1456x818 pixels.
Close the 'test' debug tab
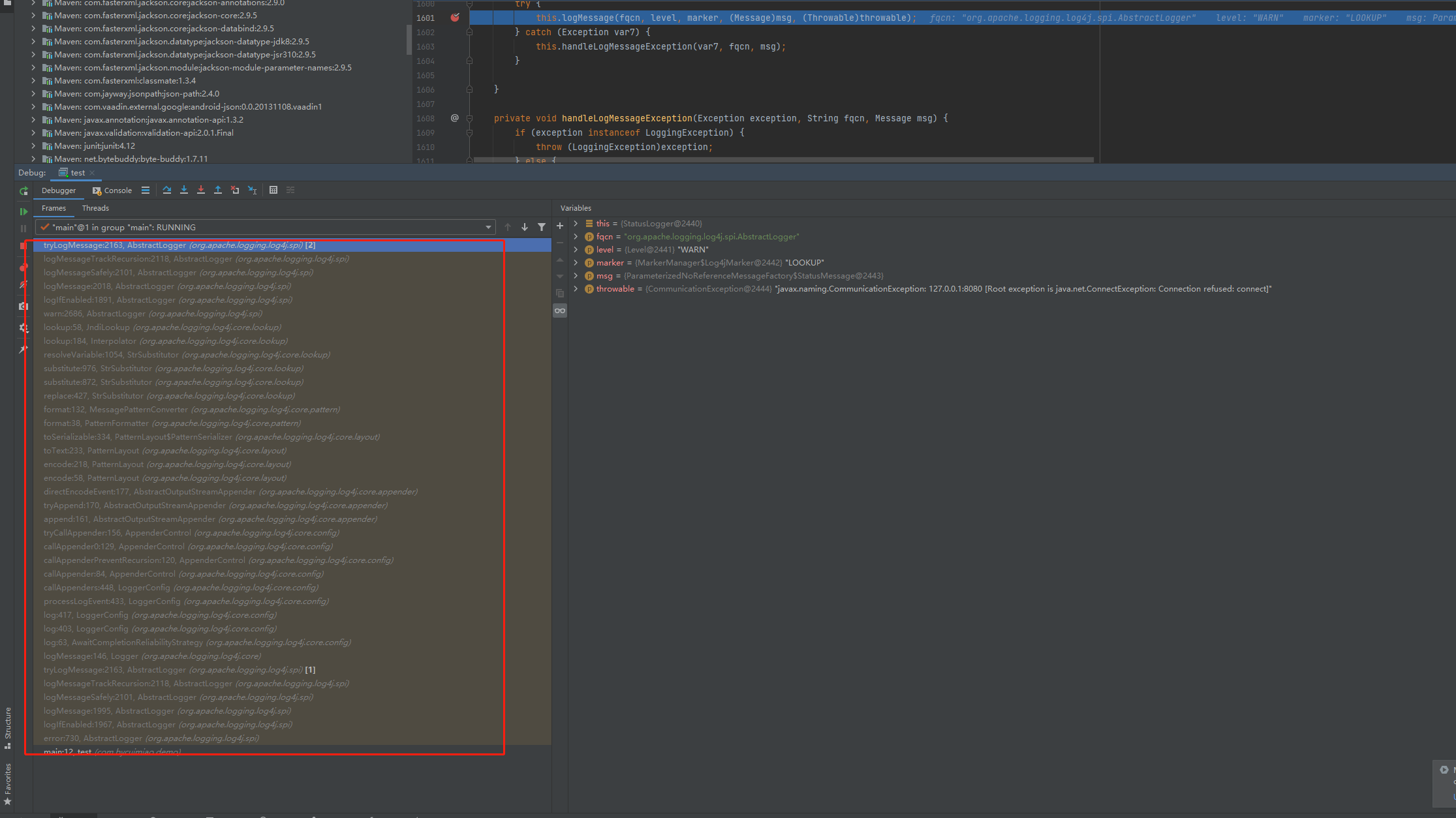coord(92,173)
